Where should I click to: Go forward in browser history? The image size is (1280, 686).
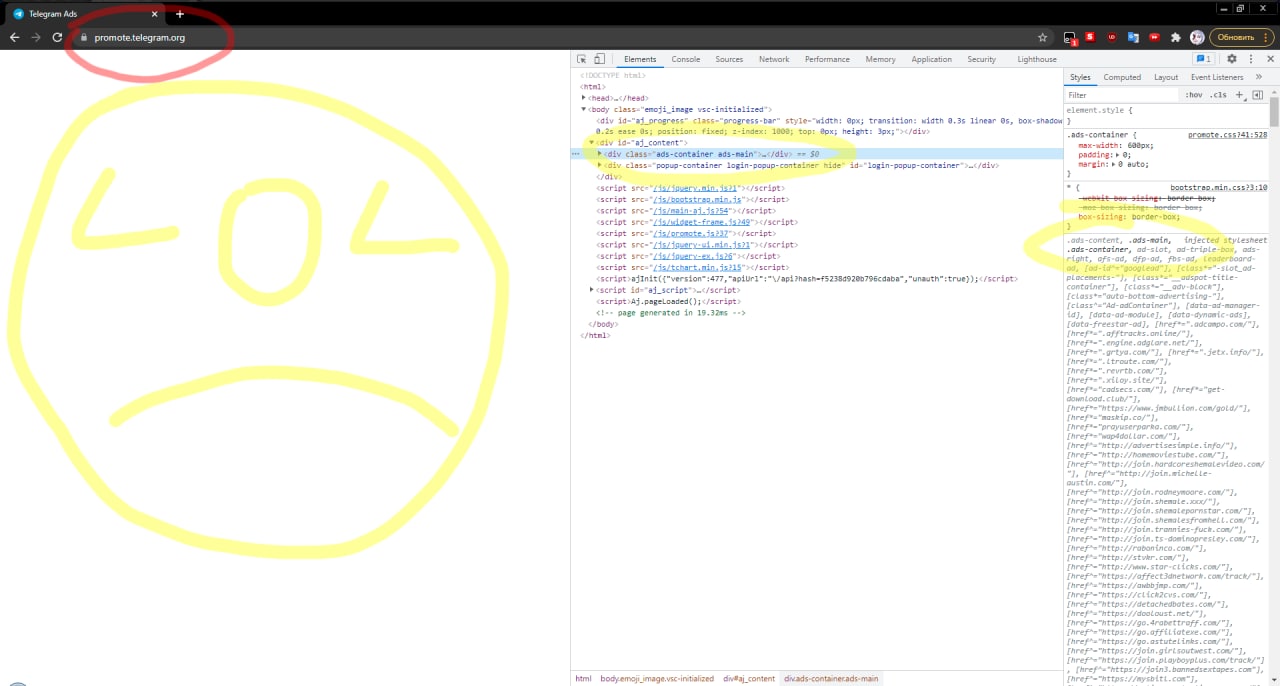click(36, 37)
